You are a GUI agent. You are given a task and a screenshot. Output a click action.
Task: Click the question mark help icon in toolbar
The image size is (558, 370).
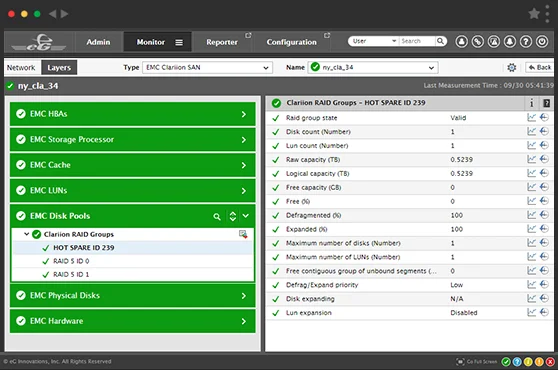[x=526, y=42]
